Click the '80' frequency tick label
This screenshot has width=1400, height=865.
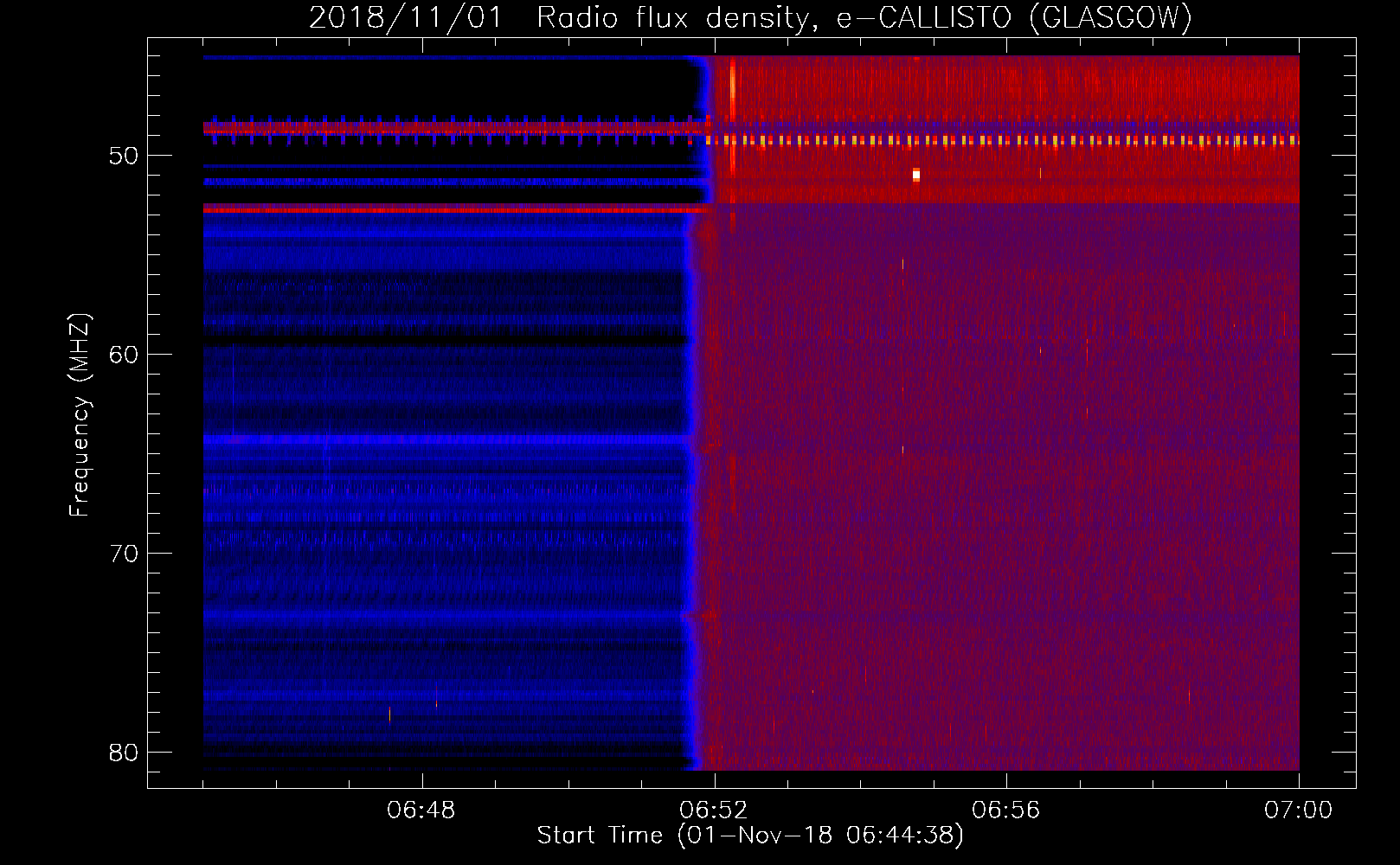coord(125,753)
